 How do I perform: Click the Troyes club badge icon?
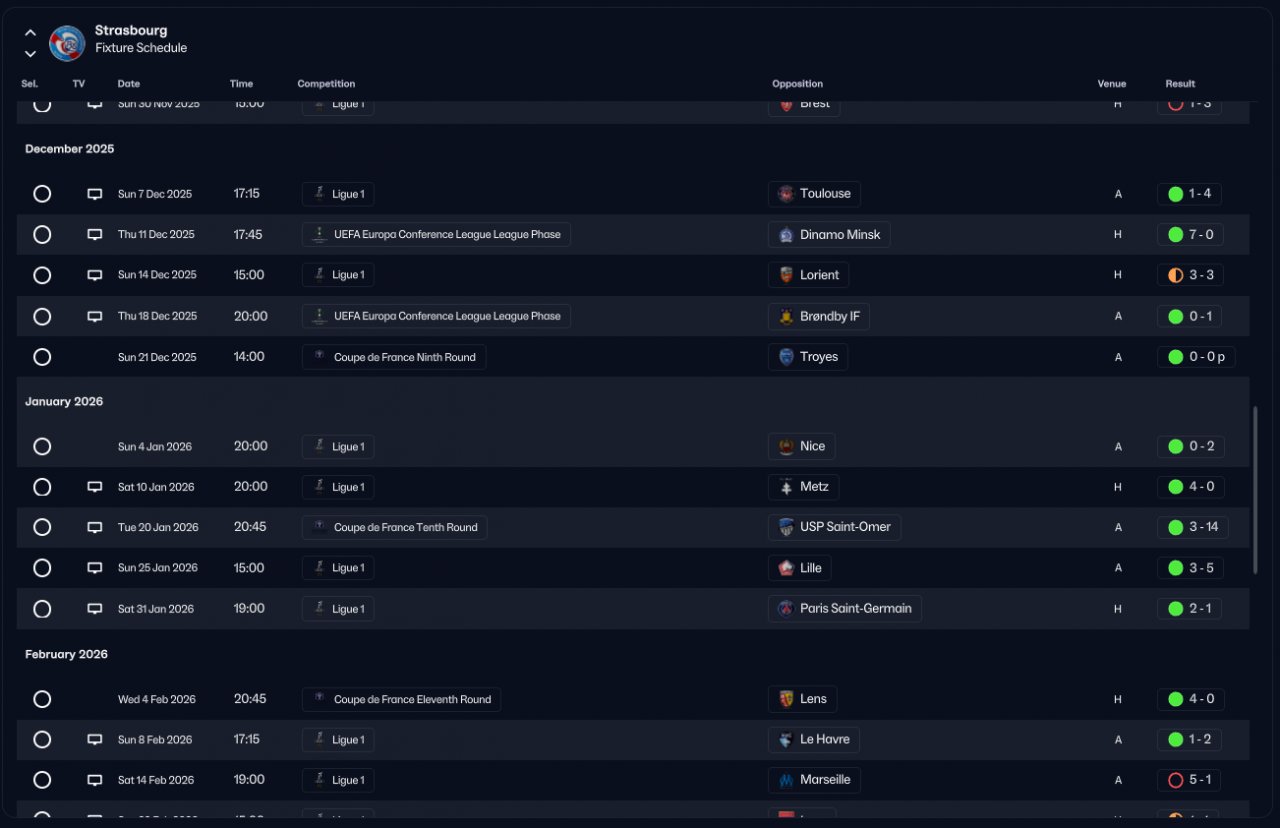click(x=786, y=357)
